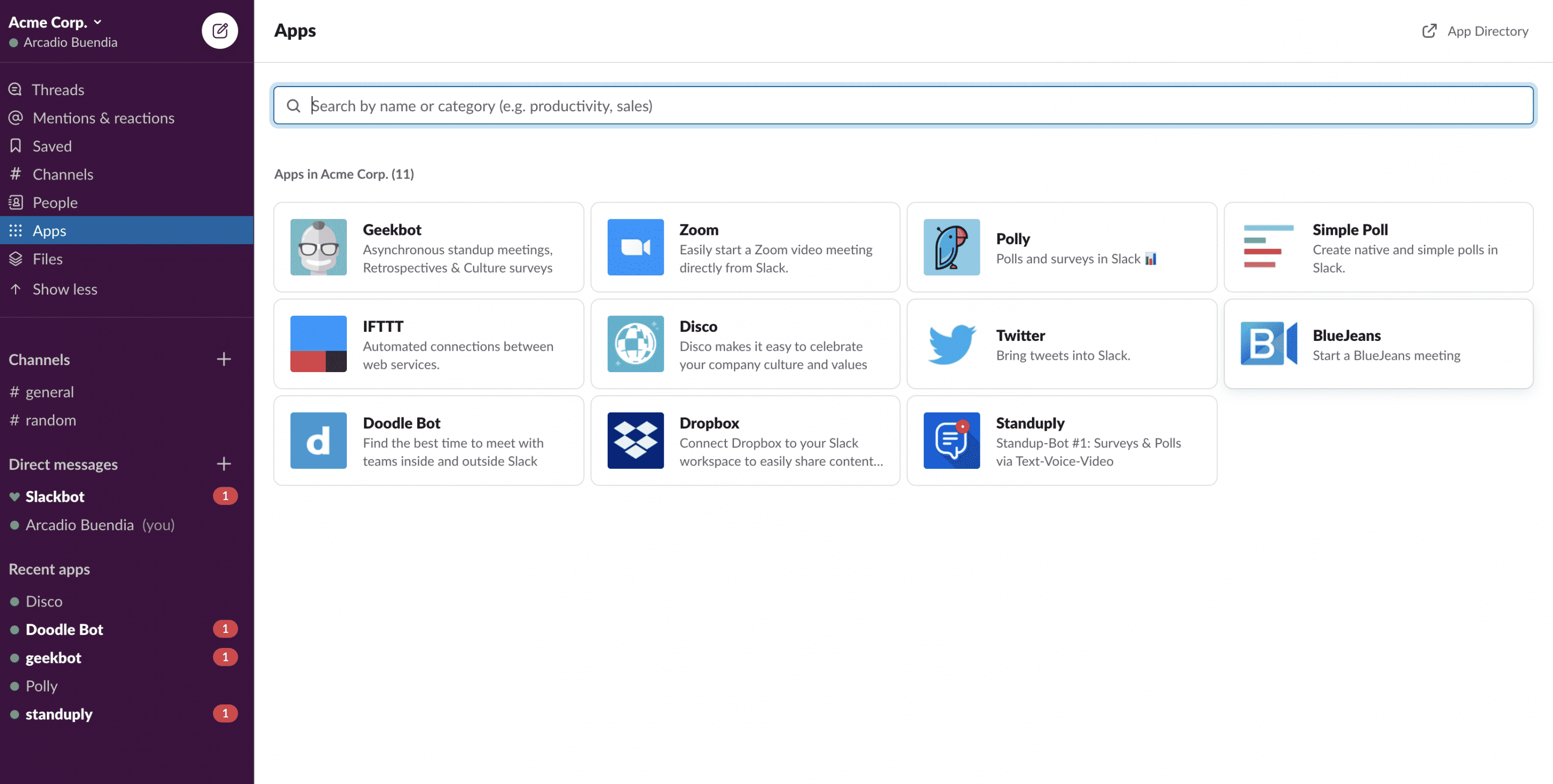The image size is (1553, 784).
Task: Click the Simple Poll app title
Action: (1350, 229)
